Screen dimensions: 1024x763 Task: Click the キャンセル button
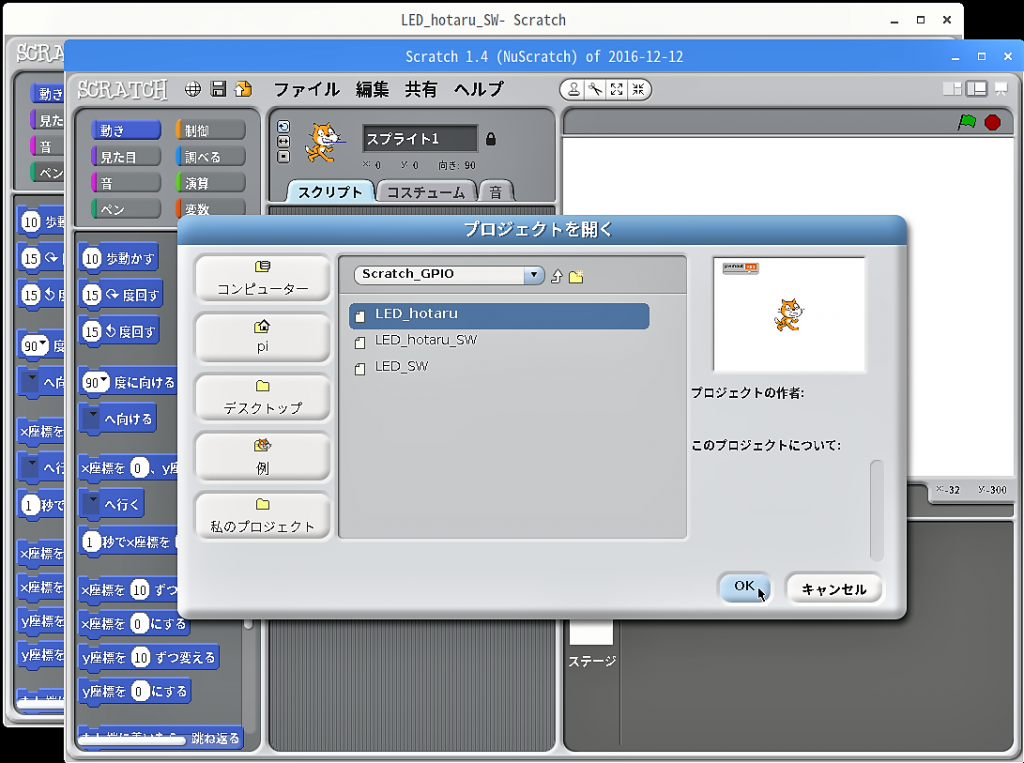tap(833, 589)
